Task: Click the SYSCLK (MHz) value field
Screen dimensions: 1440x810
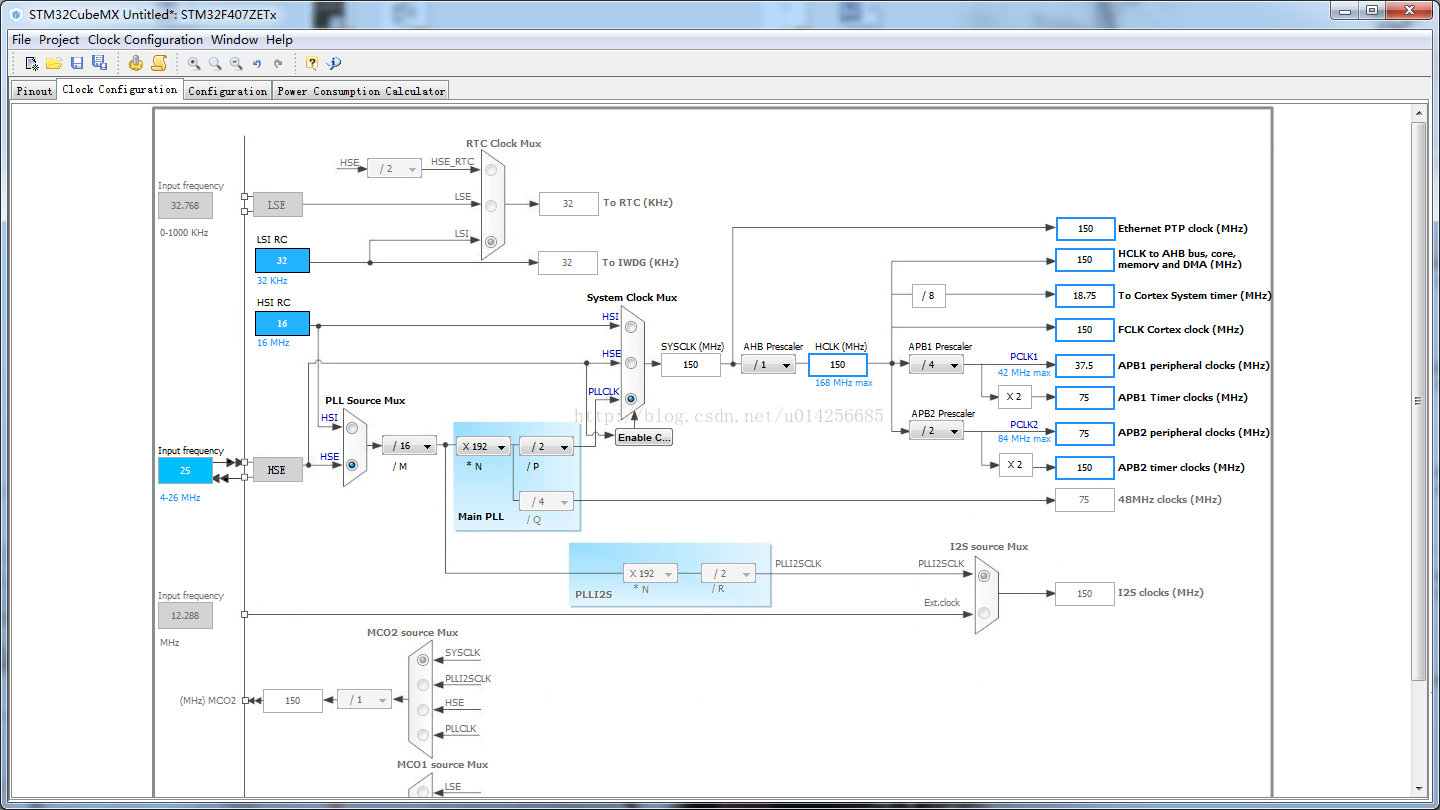Action: pyautogui.click(x=691, y=365)
